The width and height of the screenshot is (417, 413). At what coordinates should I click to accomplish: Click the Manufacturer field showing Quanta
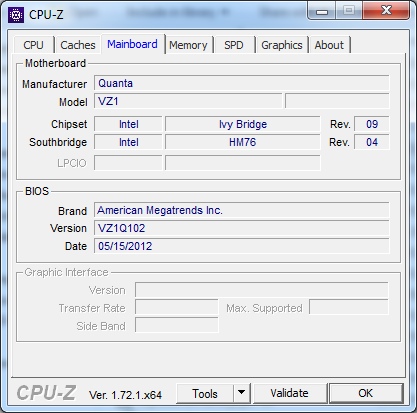click(242, 83)
